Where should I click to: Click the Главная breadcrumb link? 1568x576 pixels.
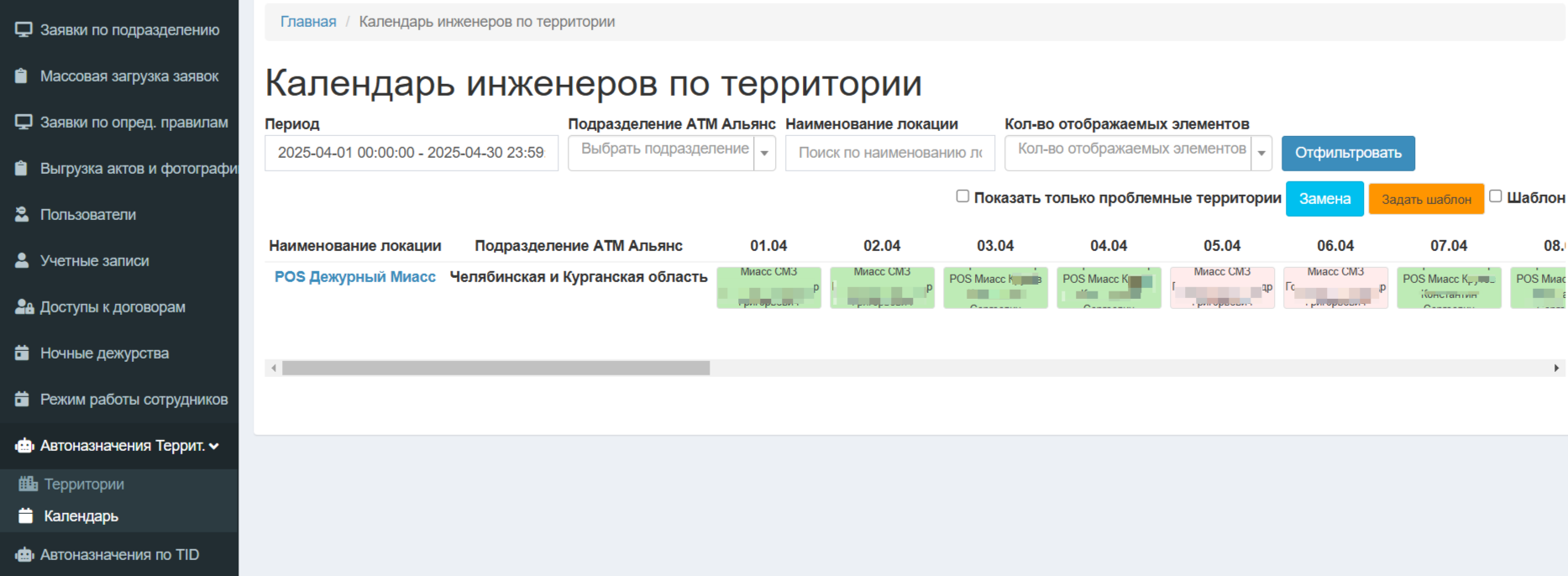click(x=308, y=22)
